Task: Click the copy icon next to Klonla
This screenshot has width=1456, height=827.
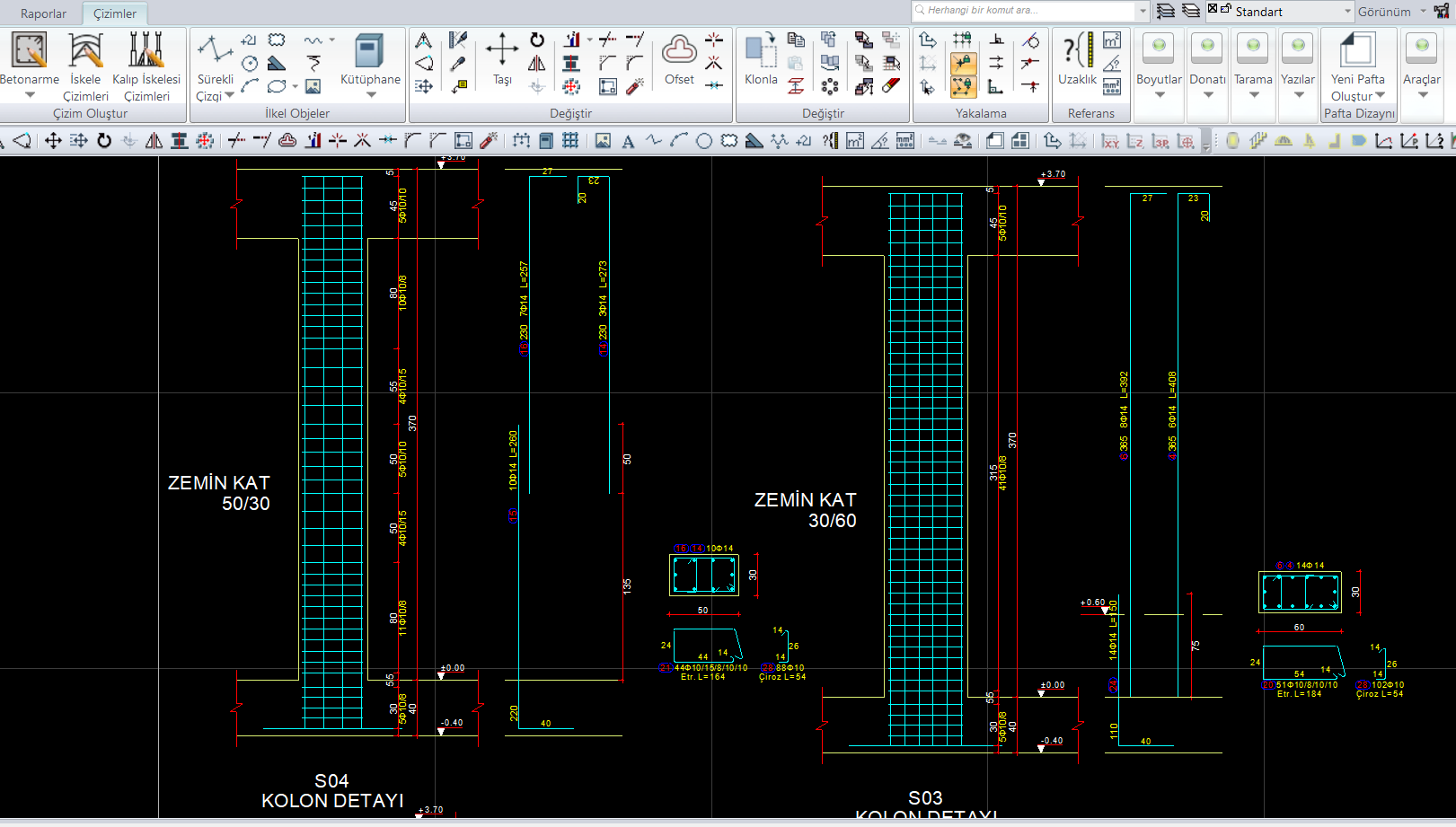Action: click(x=796, y=40)
